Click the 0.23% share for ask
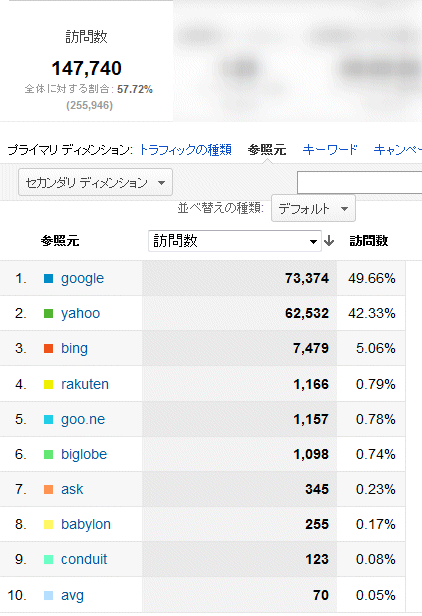 tap(376, 489)
